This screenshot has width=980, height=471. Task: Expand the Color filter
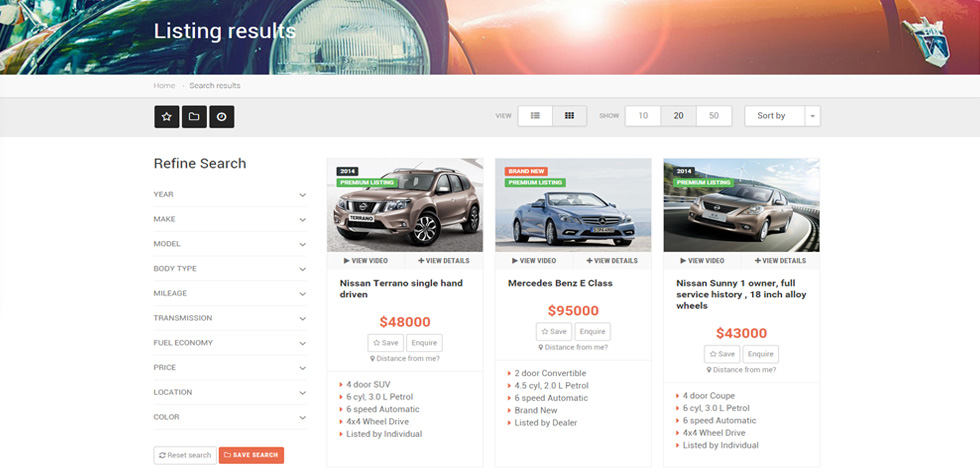tap(230, 417)
